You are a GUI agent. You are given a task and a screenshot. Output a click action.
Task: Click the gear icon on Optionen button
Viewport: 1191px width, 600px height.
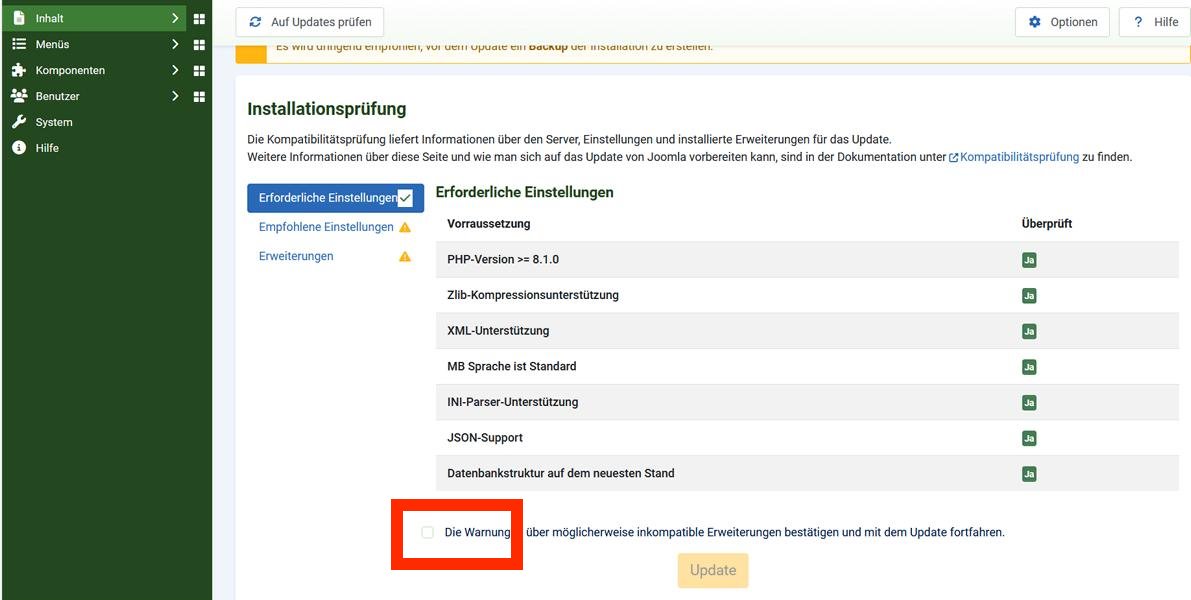(x=1033, y=21)
